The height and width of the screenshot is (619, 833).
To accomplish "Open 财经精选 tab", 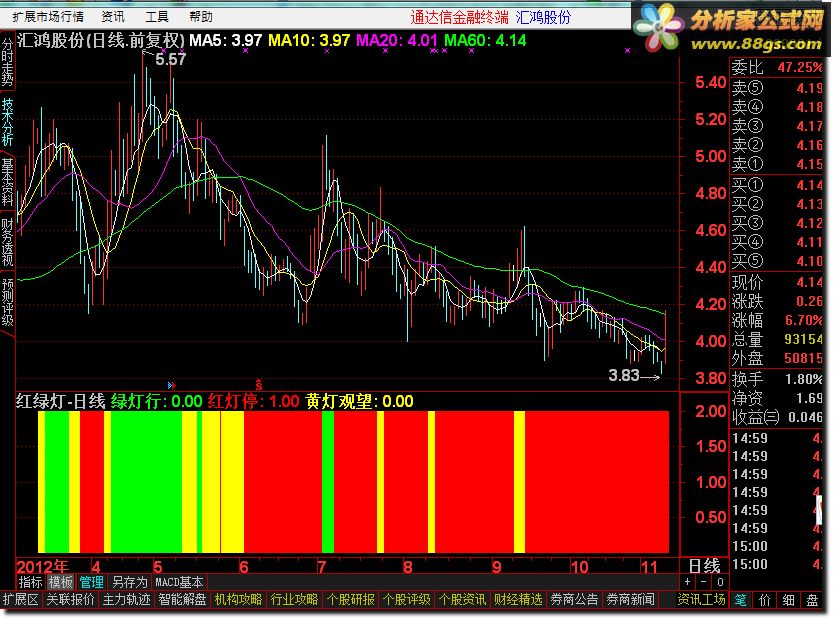I will click(518, 600).
